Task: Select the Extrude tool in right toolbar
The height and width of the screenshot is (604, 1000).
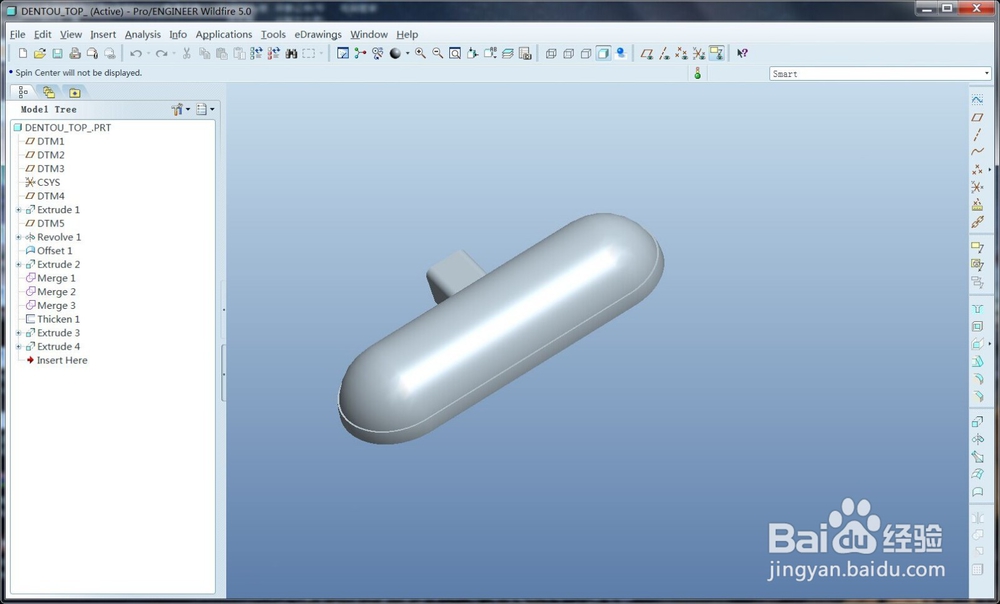Action: coord(977,422)
